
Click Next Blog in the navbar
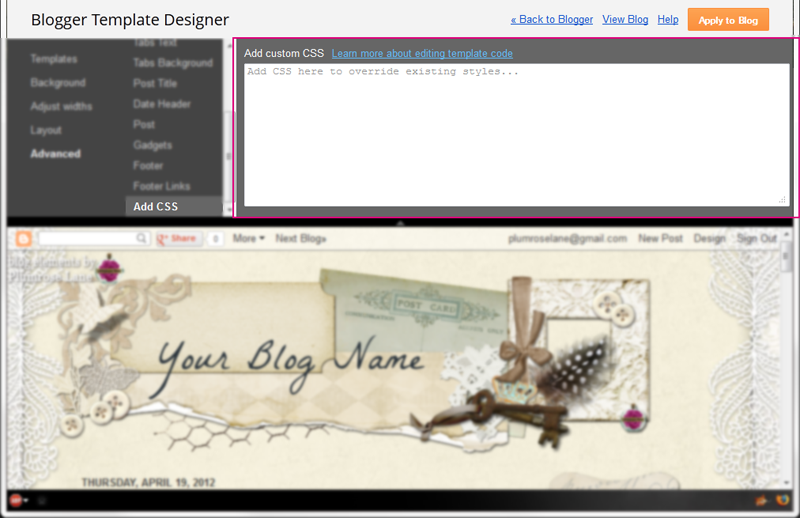pyautogui.click(x=301, y=238)
